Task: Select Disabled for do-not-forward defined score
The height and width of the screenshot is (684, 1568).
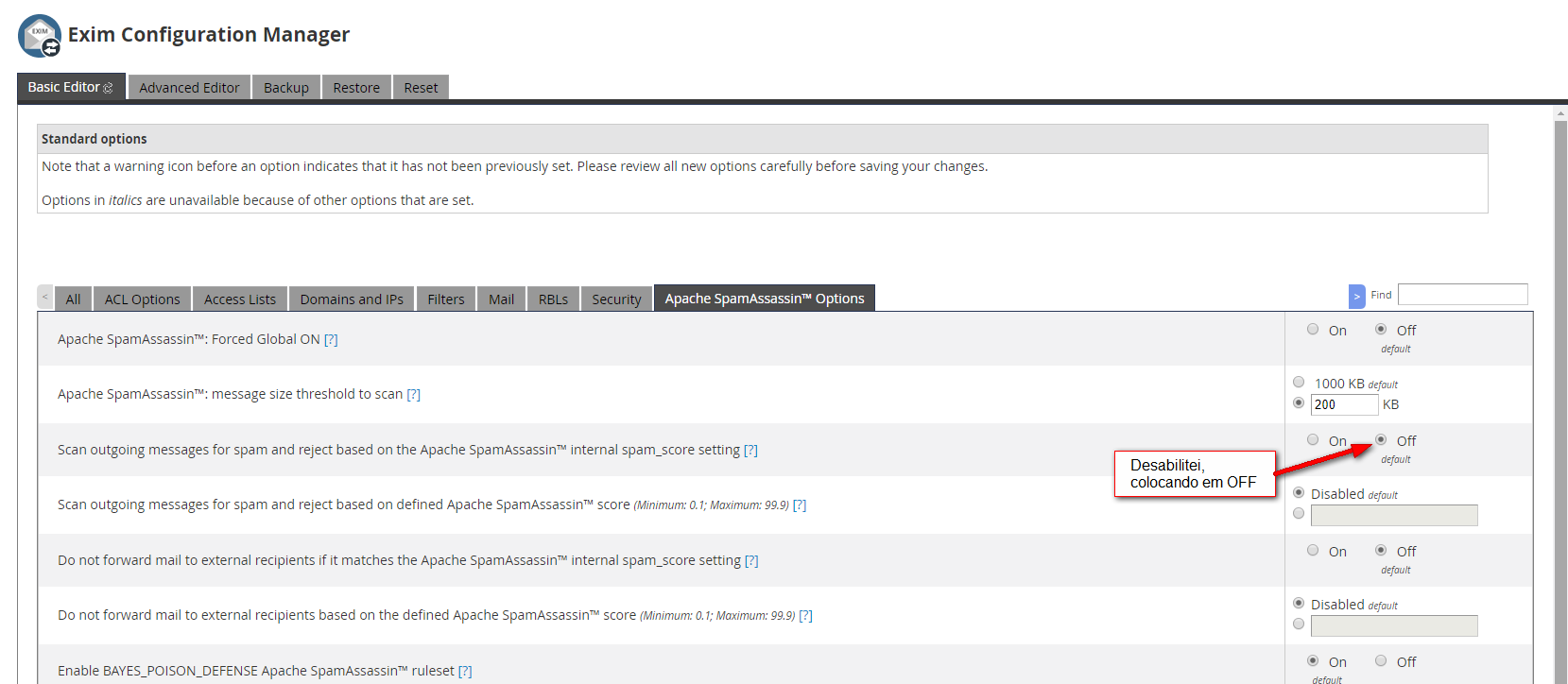Action: (x=1299, y=604)
